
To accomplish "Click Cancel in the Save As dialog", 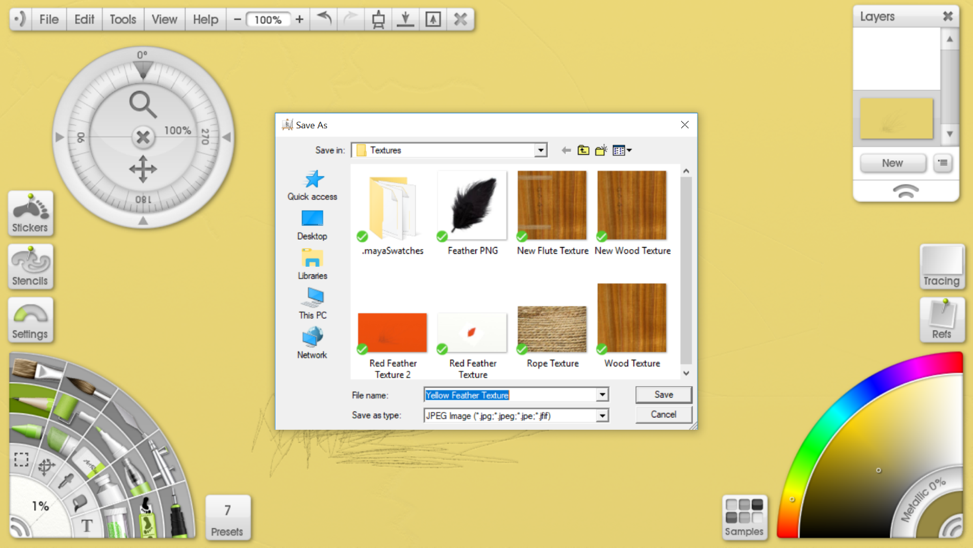I will pos(663,414).
